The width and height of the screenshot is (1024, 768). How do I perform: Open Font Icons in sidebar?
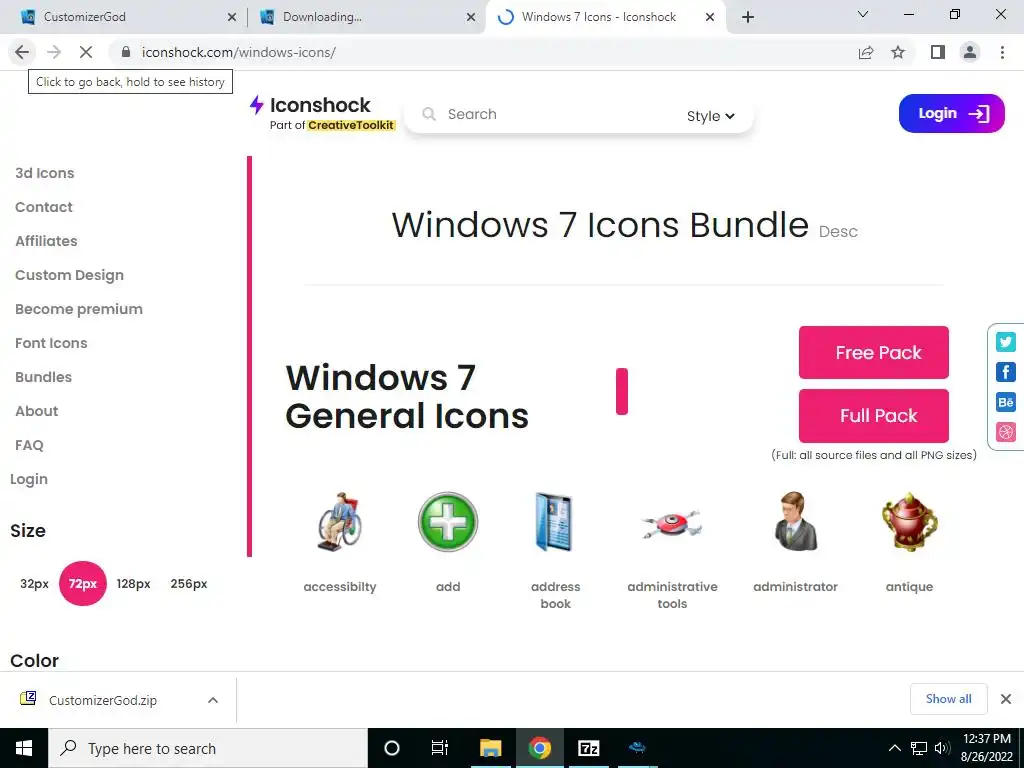click(51, 343)
